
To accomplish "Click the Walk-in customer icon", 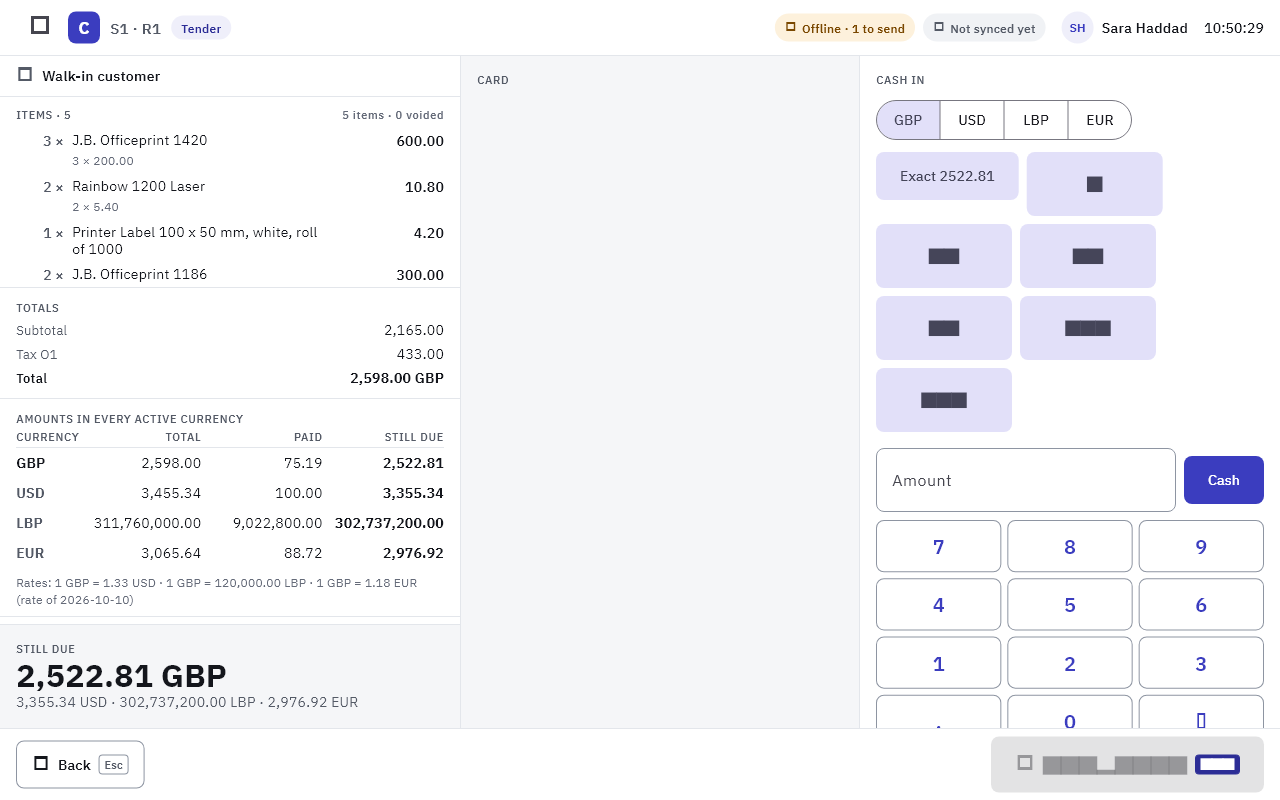I will 25,75.
